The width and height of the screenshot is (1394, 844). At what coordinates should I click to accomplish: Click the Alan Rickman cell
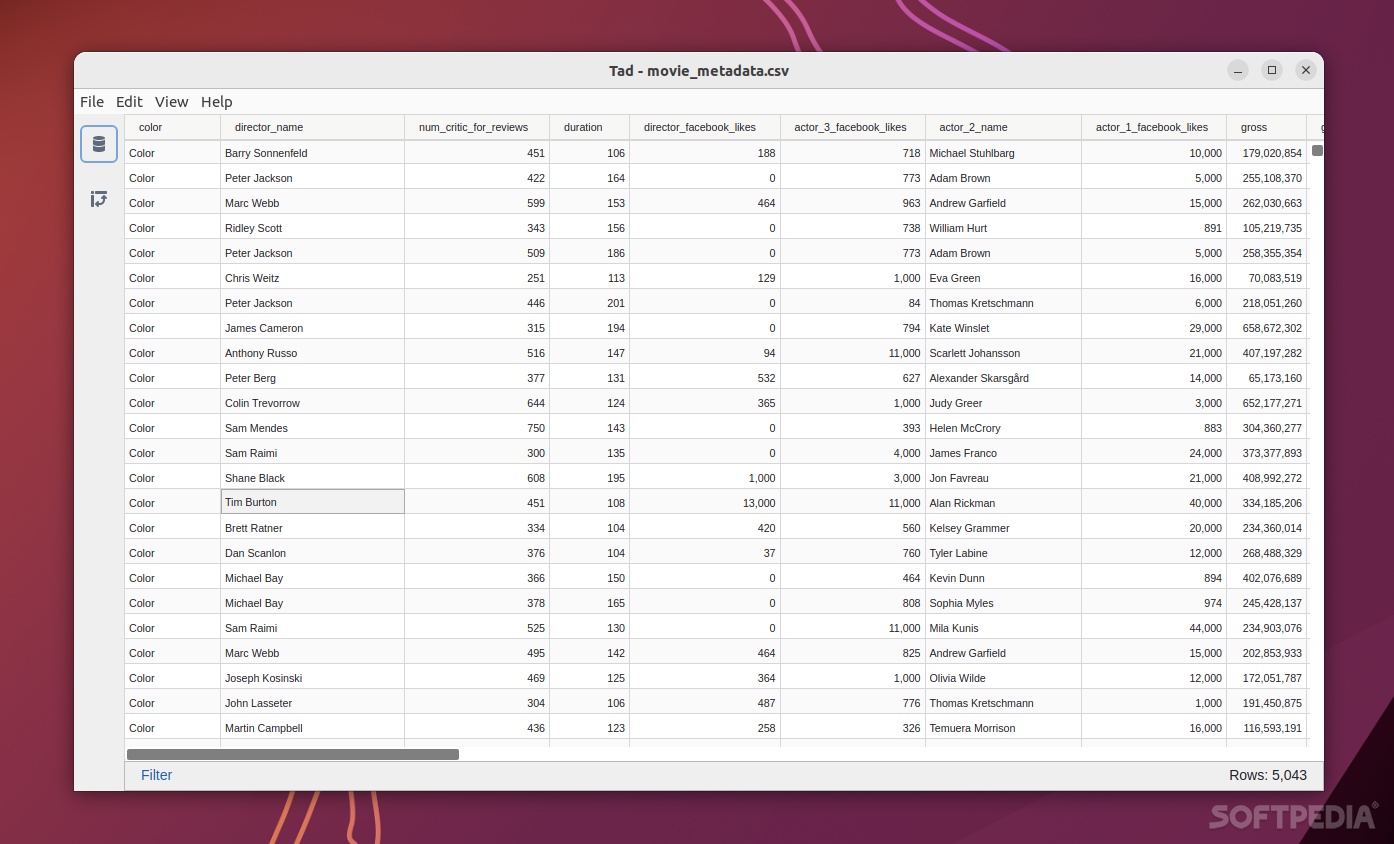pos(1003,503)
